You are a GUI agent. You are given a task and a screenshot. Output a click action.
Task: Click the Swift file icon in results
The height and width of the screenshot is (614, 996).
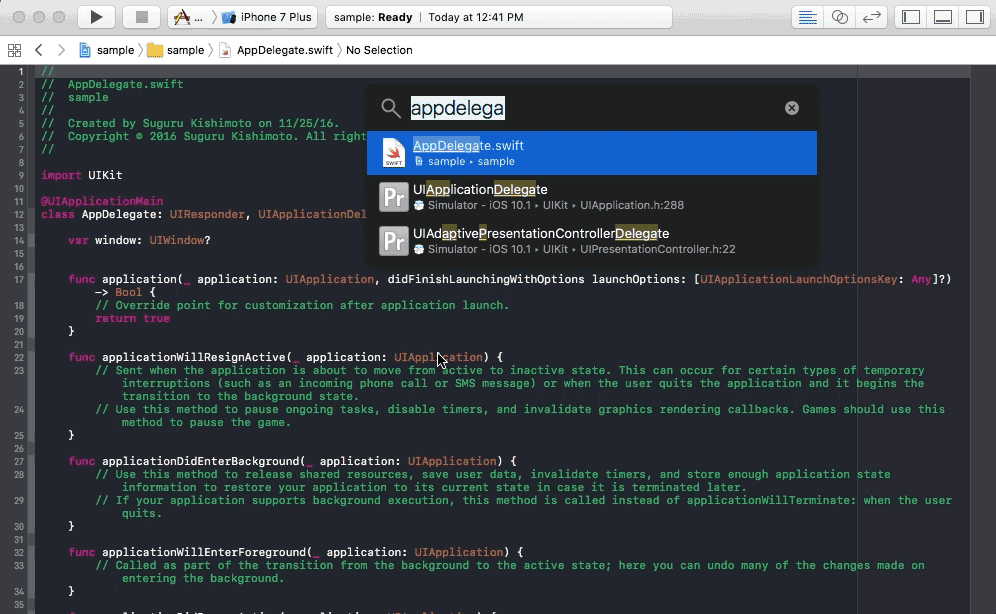394,153
